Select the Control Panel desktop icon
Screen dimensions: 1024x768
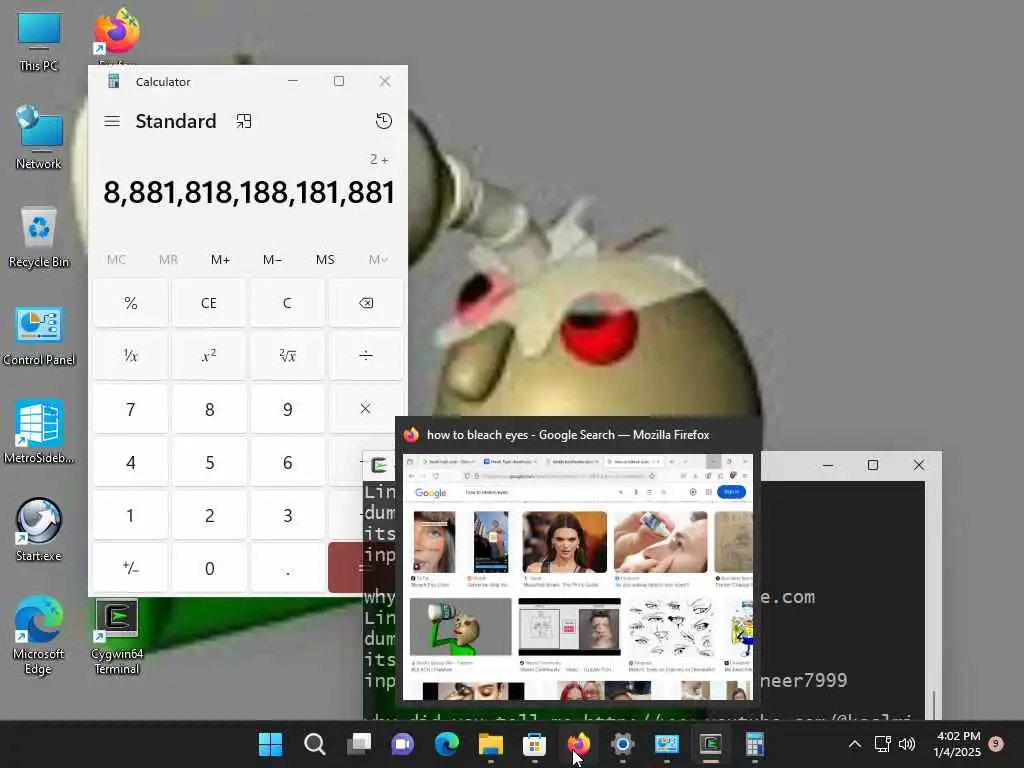tap(39, 335)
